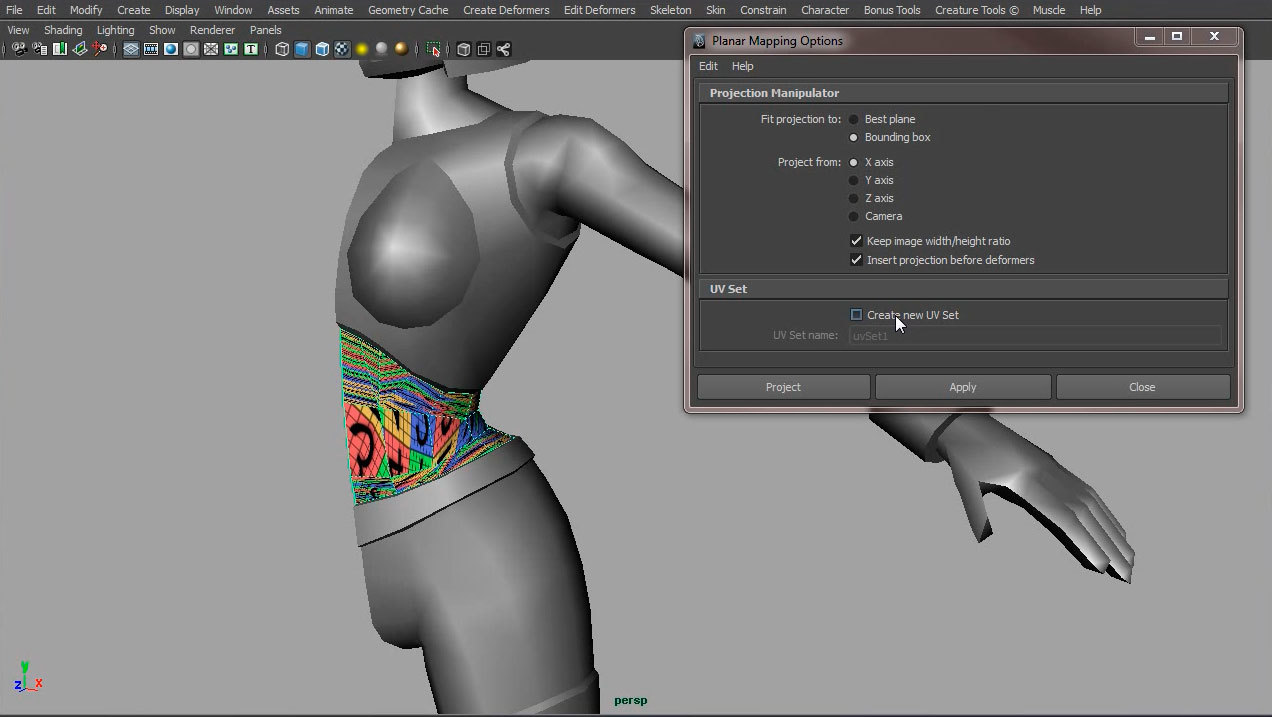Open the Shading panel menu
This screenshot has width=1272, height=717.
click(63, 30)
